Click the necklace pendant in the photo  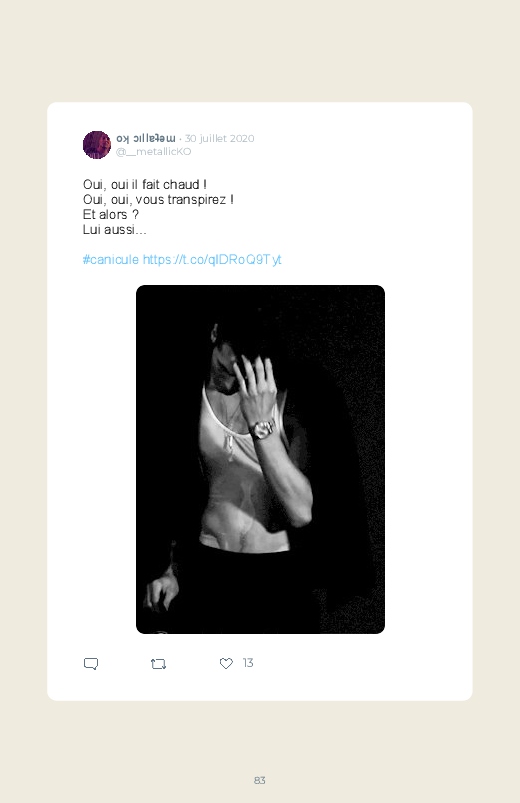pyautogui.click(x=229, y=447)
